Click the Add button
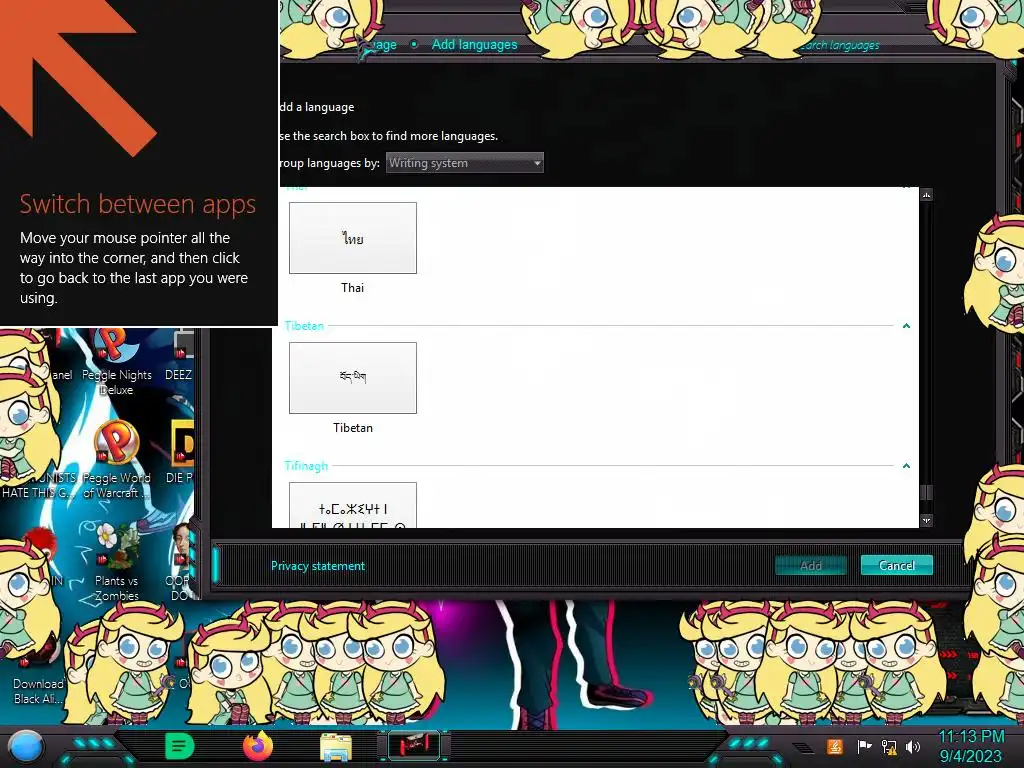Image resolution: width=1024 pixels, height=768 pixels. [x=810, y=566]
